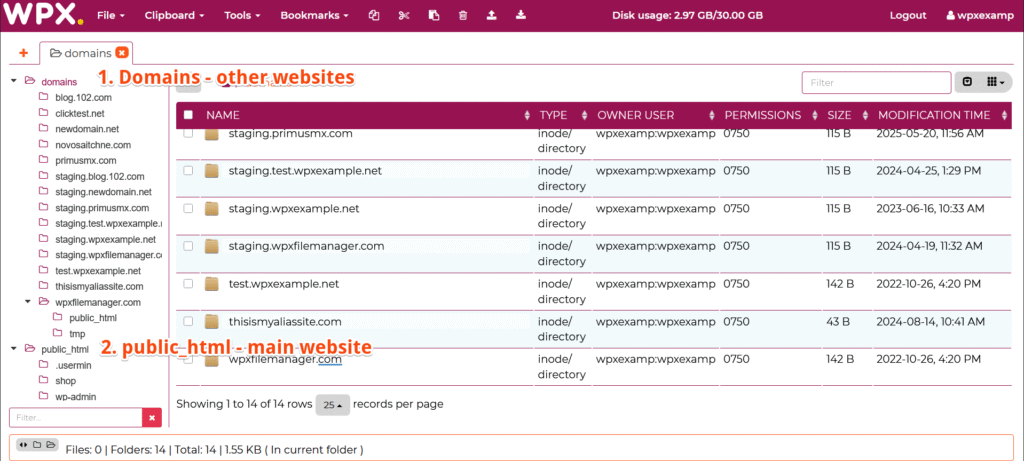Tick the select-all checkbox in table header
This screenshot has height=461, width=1024.
(188, 115)
